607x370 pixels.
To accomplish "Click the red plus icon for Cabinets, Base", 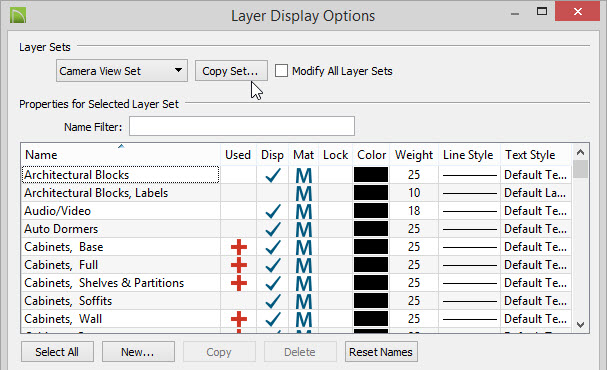I will pos(239,247).
